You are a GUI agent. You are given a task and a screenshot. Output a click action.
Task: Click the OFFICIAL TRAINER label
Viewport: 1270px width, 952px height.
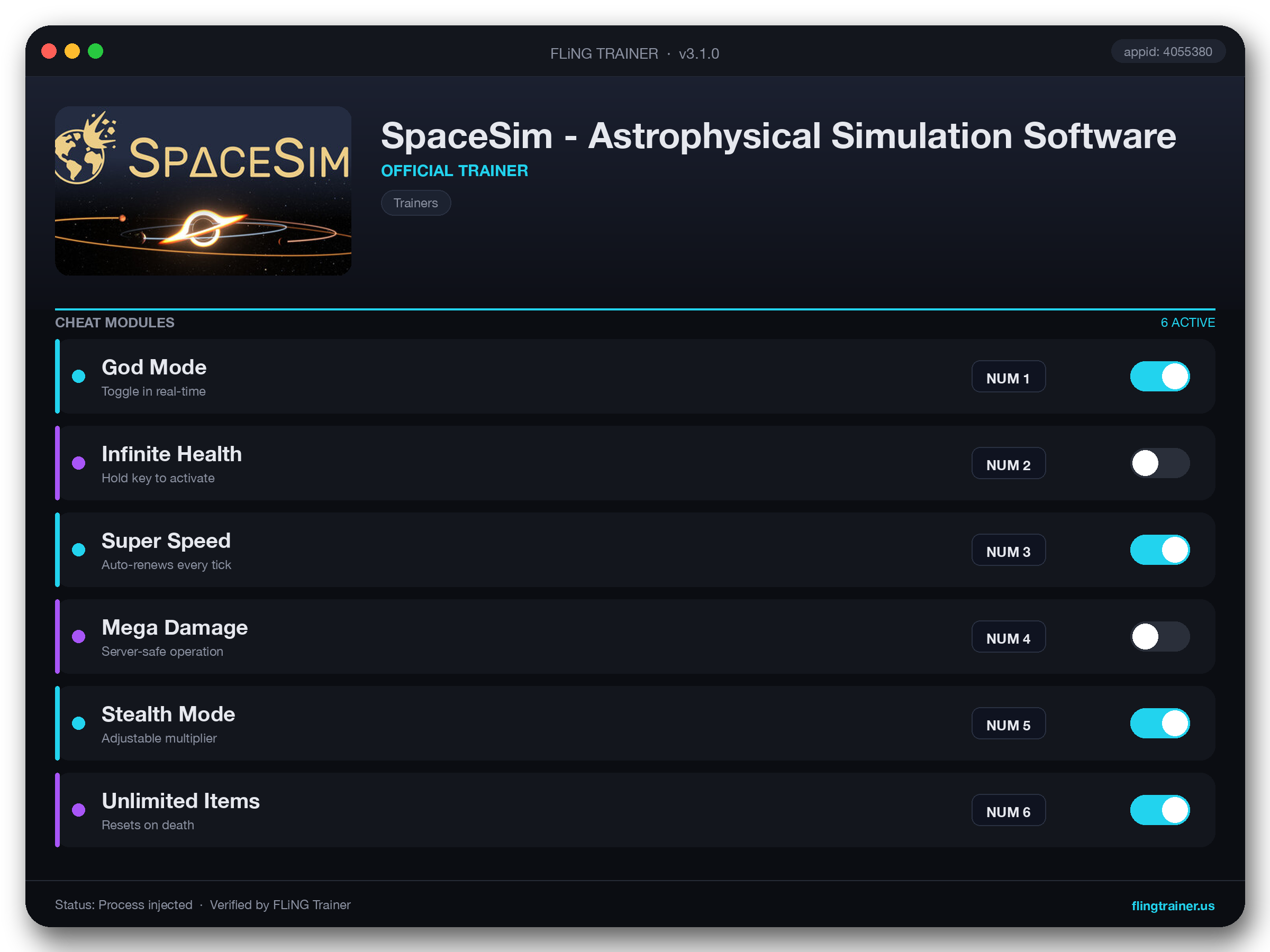point(454,170)
